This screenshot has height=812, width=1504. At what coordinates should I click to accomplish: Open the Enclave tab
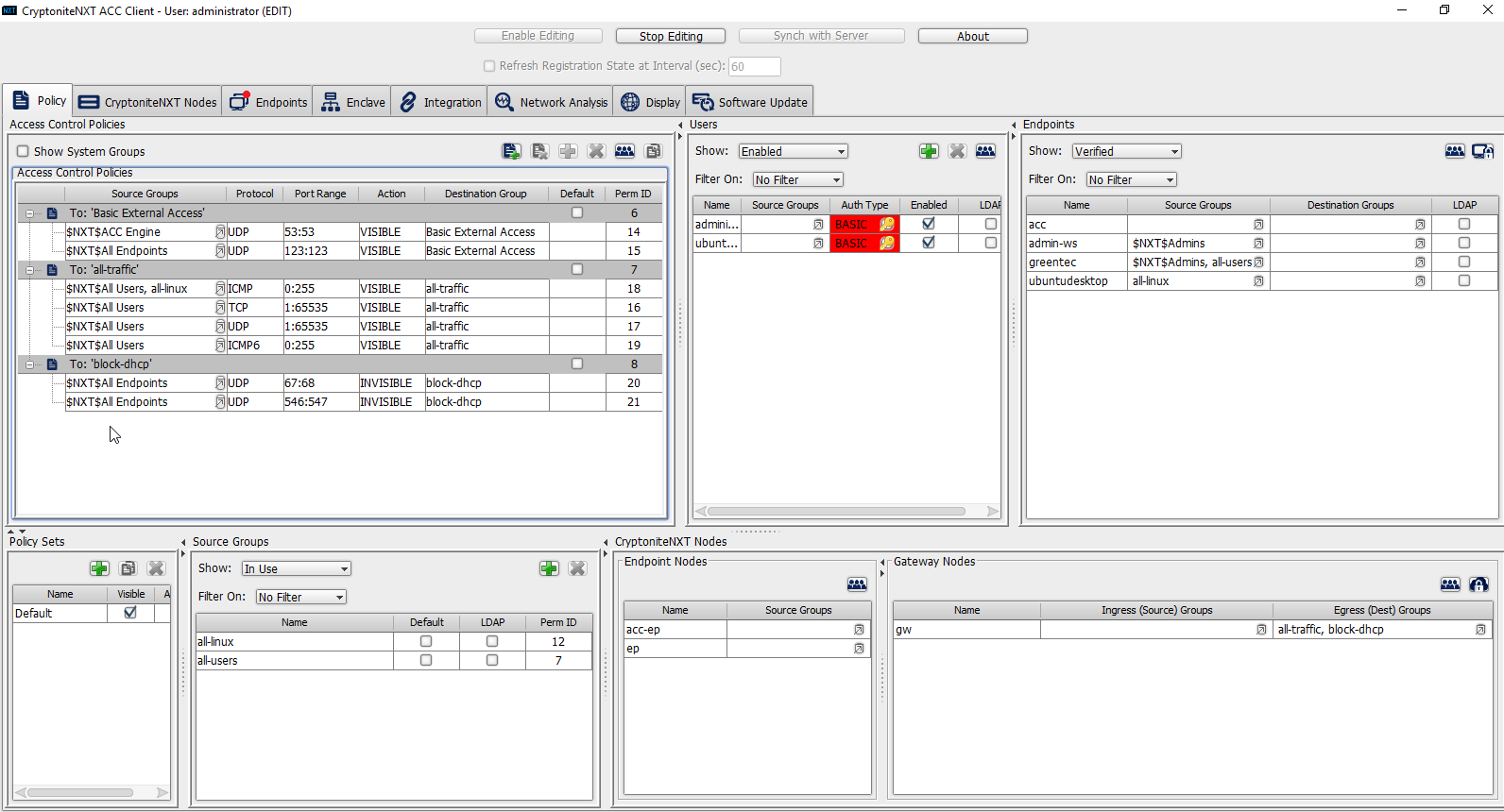point(352,102)
